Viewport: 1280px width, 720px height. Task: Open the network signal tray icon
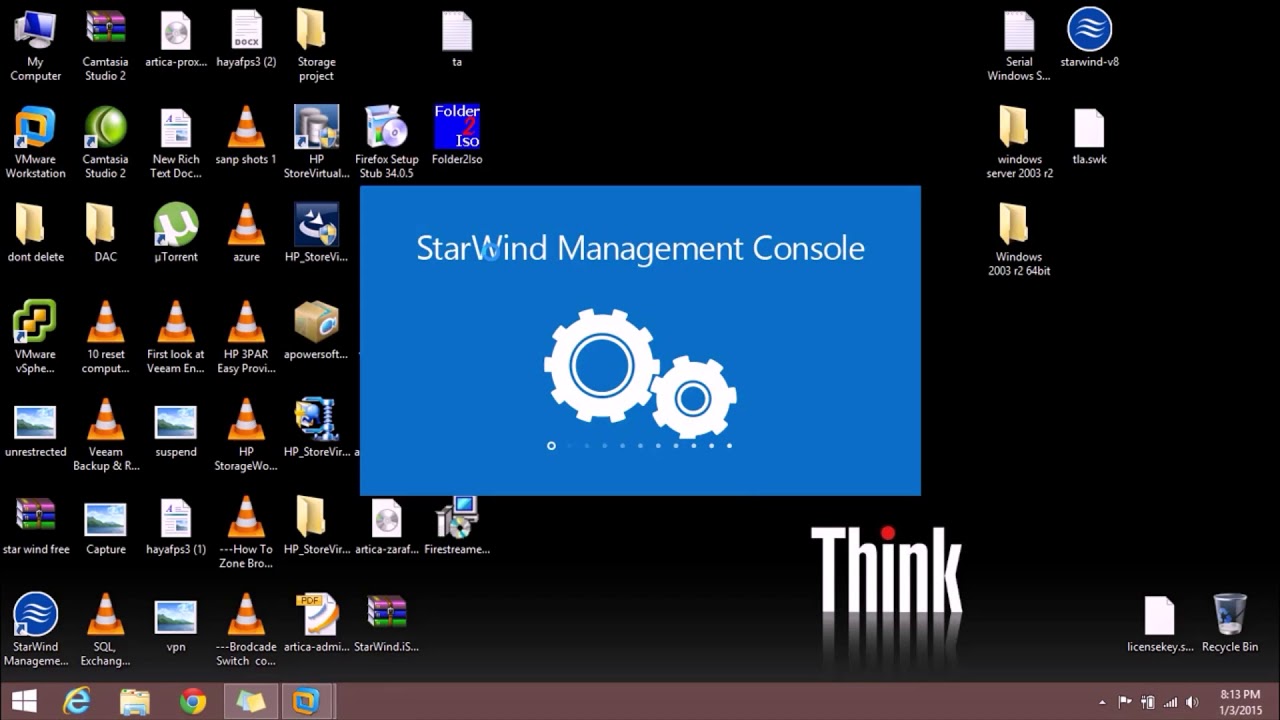[x=1170, y=702]
